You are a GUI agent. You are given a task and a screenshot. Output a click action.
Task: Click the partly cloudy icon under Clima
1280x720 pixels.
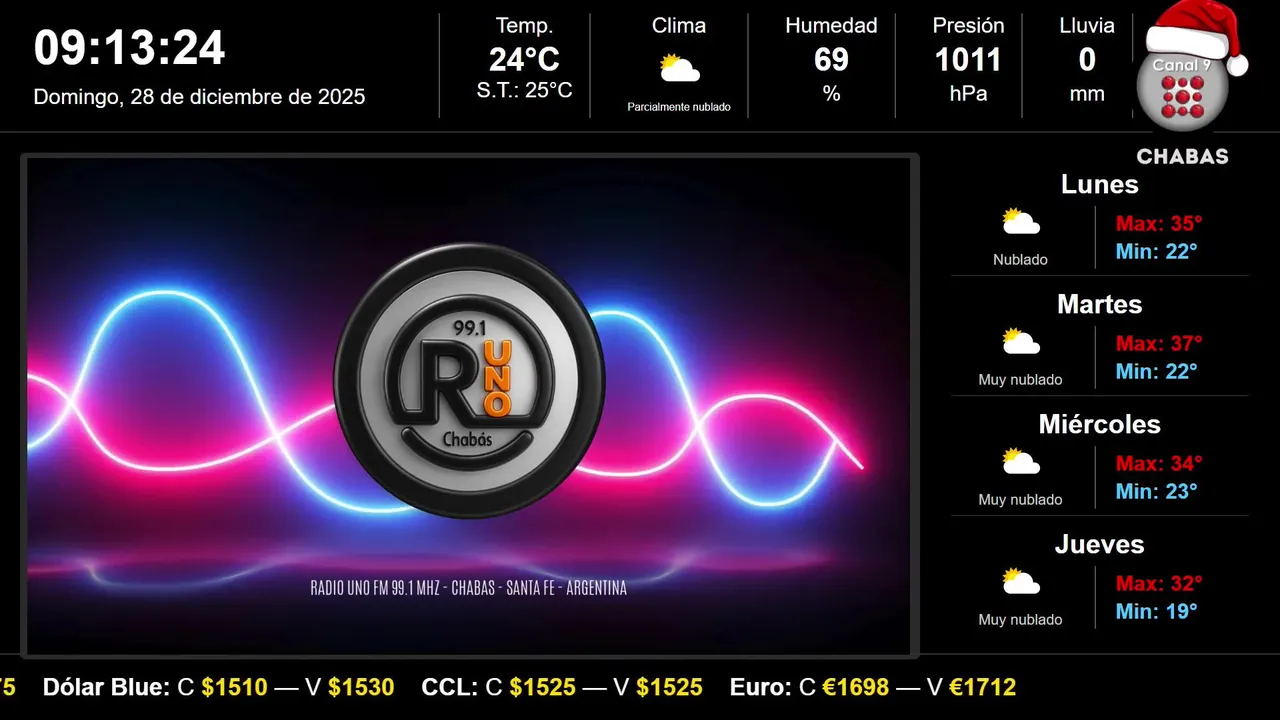[x=679, y=68]
